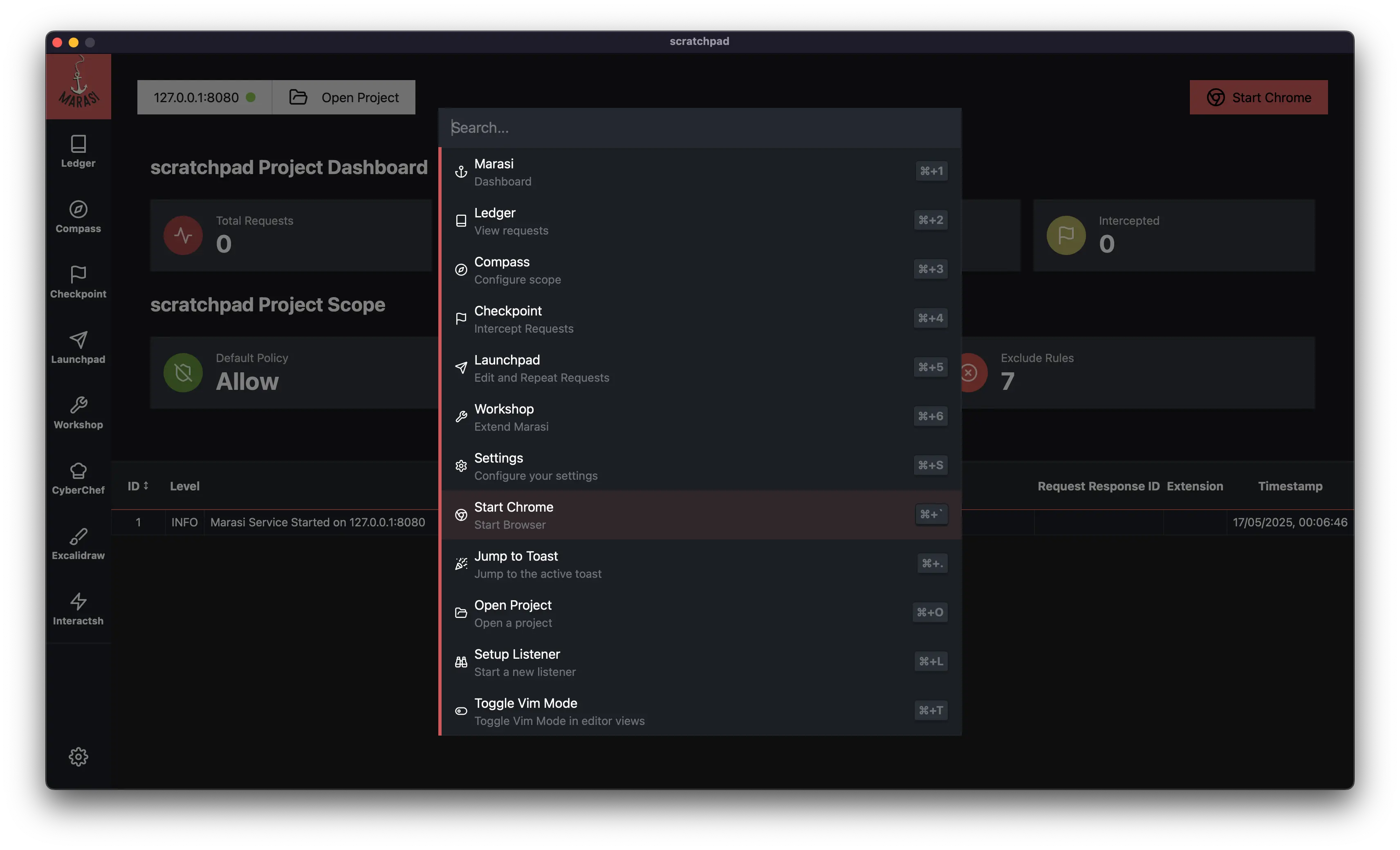Click the Chrome icon in Start Chrome button
The image size is (1400, 850).
[1215, 98]
